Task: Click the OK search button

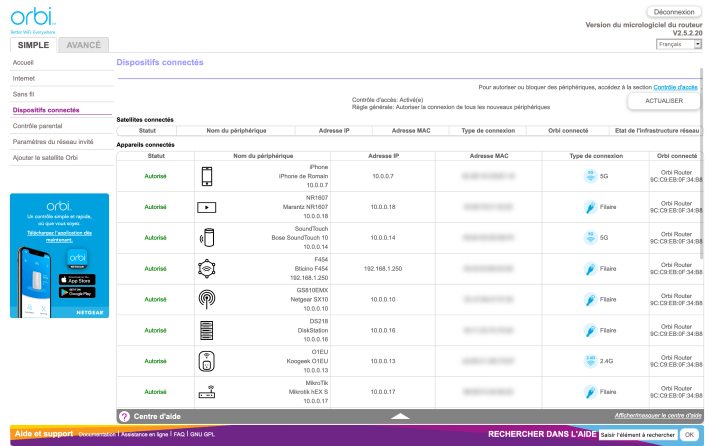Action: 689,435
